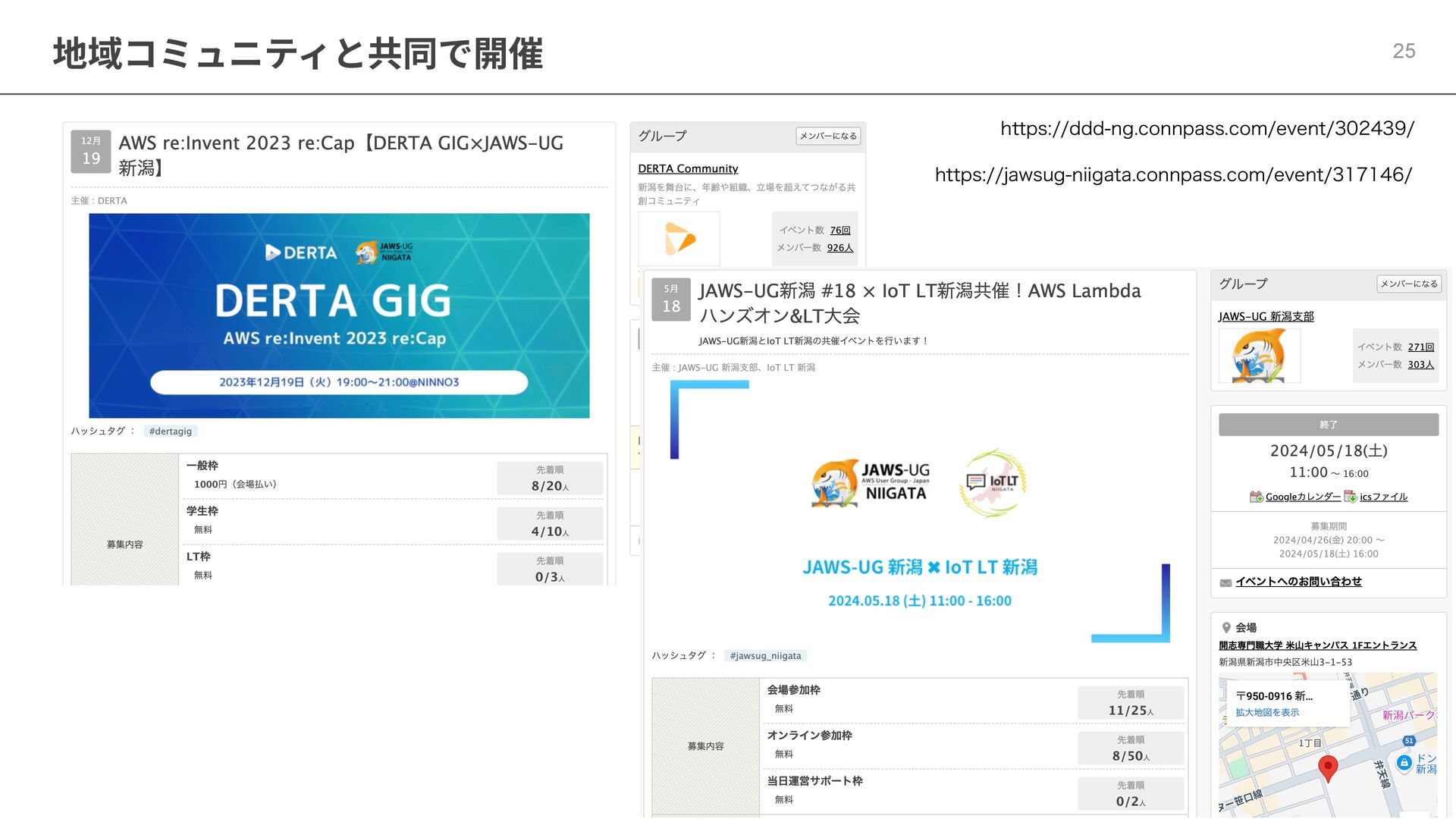Screen dimensions: 1456x819
Task: Click the IoT LT Niigata logo in banner
Action: tap(993, 482)
